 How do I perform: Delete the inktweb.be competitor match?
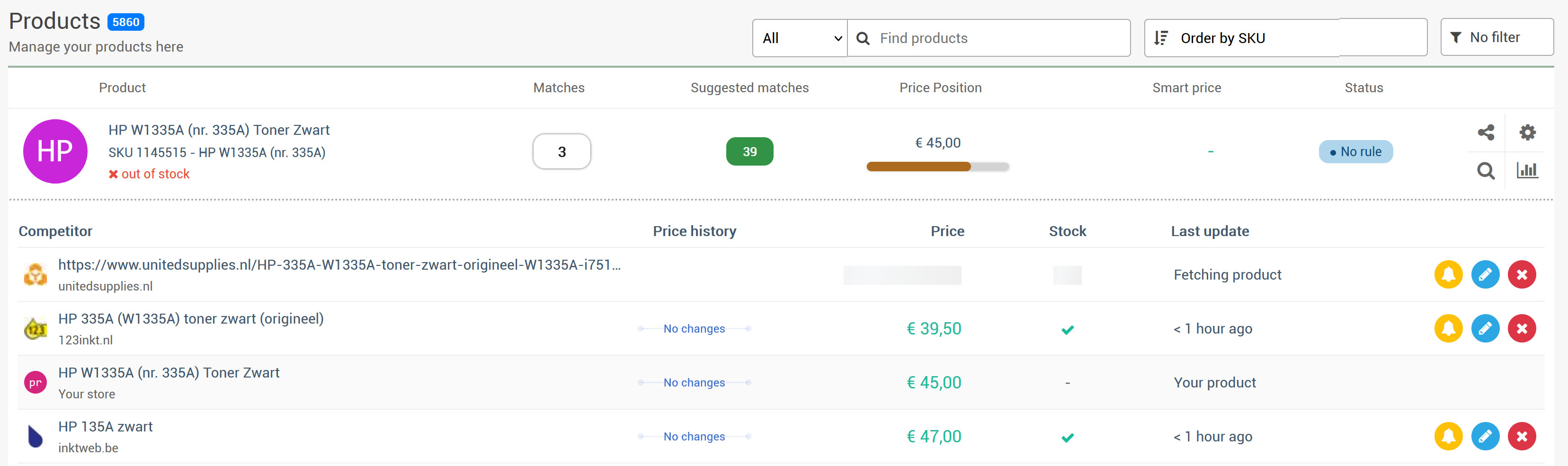coord(1522,436)
